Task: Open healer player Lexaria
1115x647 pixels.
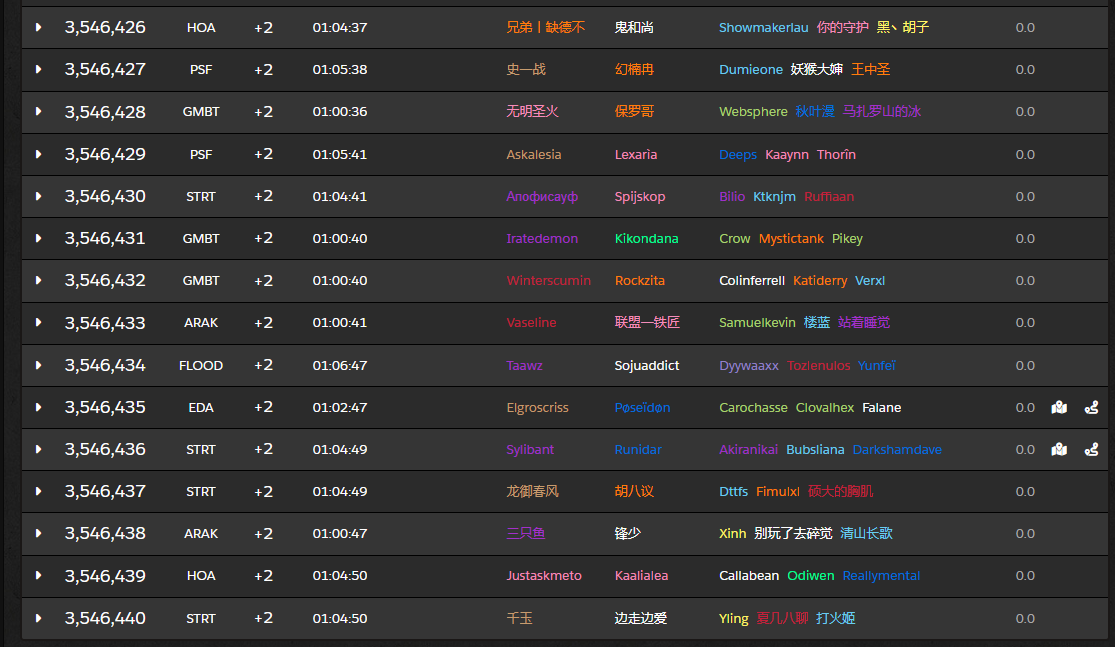Action: (x=636, y=154)
